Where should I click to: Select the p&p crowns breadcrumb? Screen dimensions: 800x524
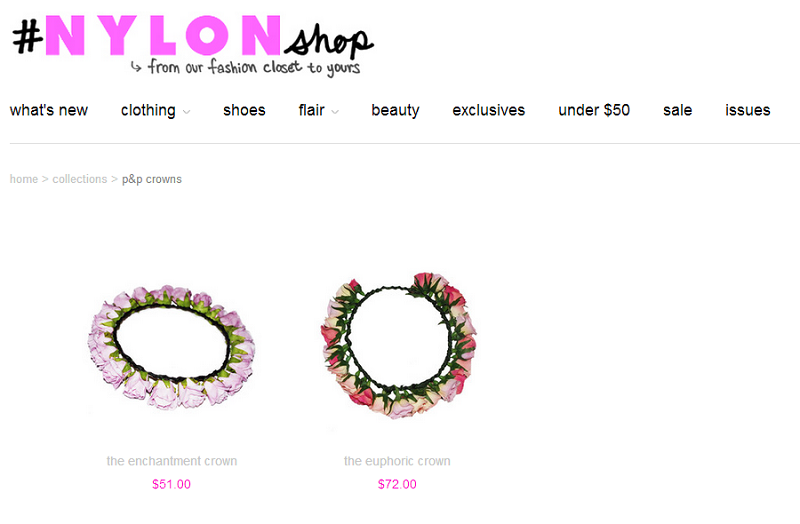(x=152, y=180)
